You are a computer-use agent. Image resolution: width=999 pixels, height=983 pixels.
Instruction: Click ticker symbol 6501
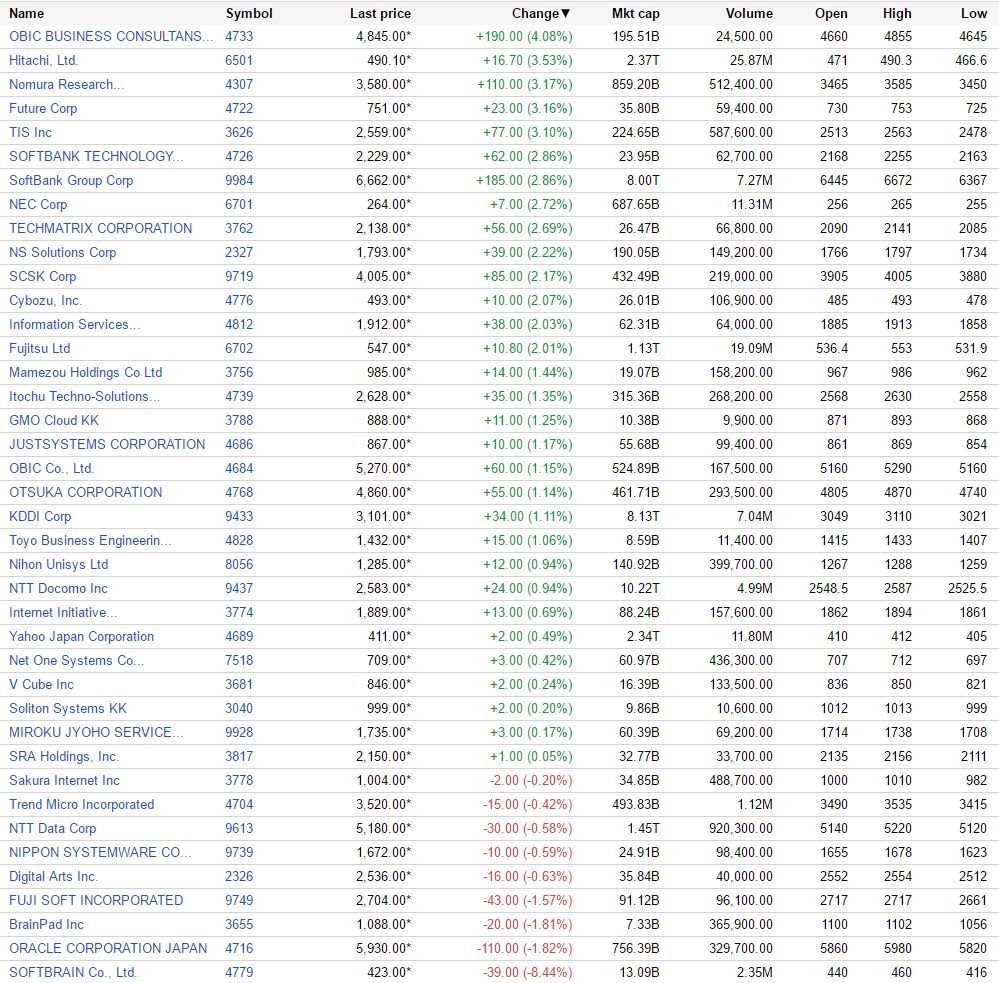[239, 61]
